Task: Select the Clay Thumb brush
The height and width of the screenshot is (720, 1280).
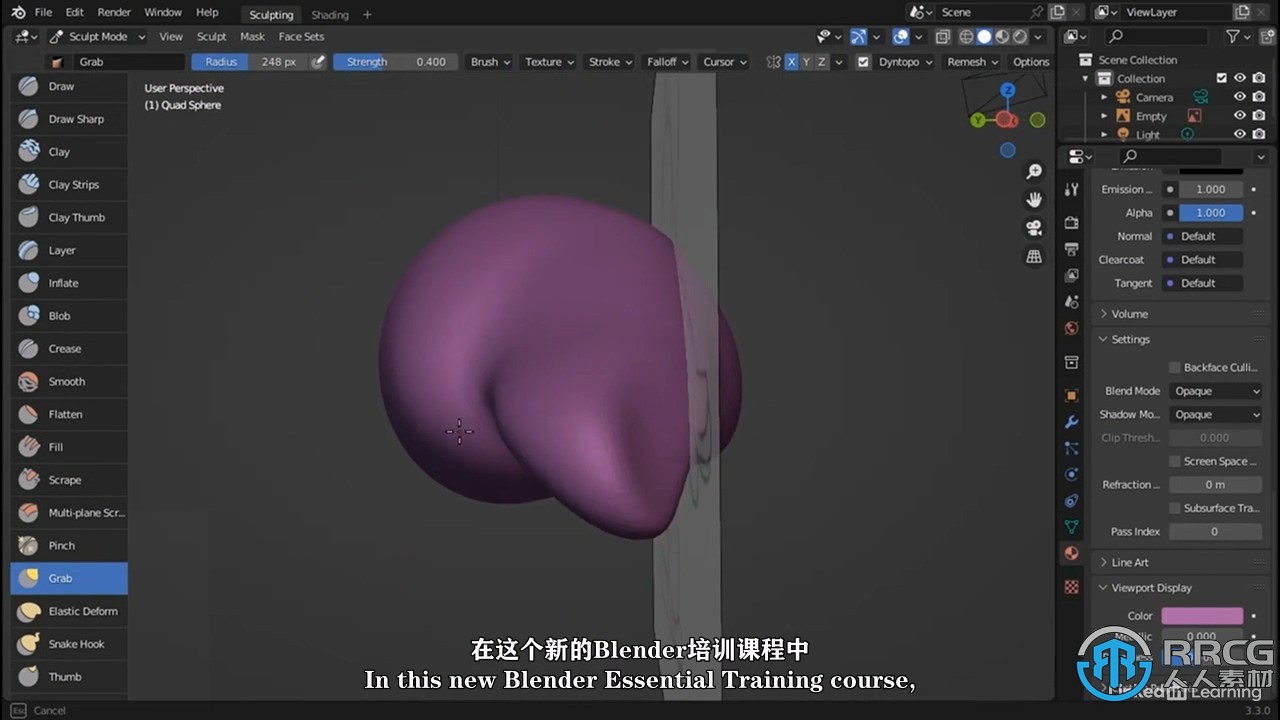Action: pos(69,218)
